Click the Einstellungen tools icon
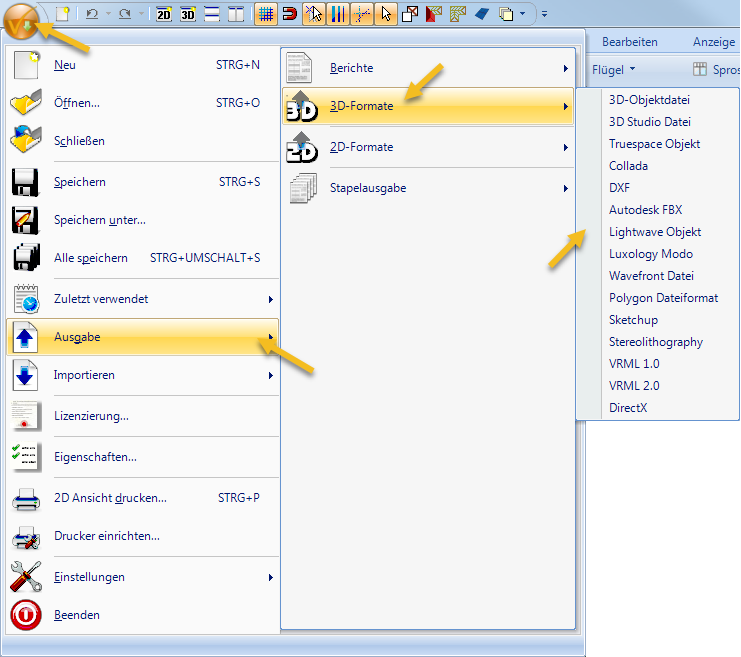This screenshot has height=657, width=741. tap(25, 577)
